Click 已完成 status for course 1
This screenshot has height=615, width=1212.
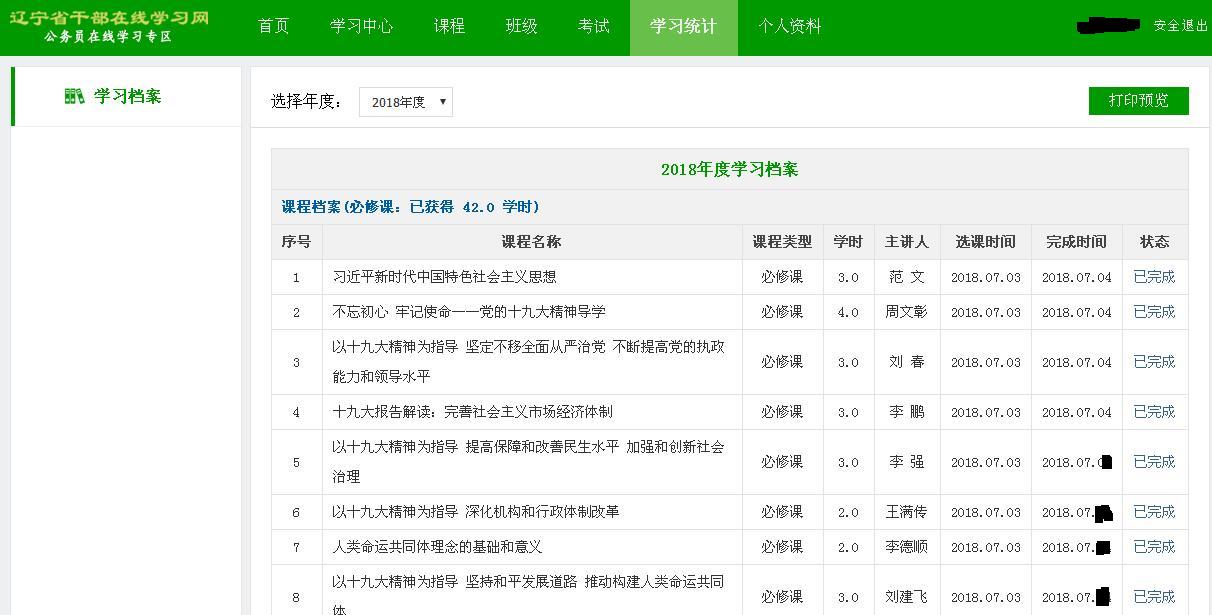point(1154,277)
